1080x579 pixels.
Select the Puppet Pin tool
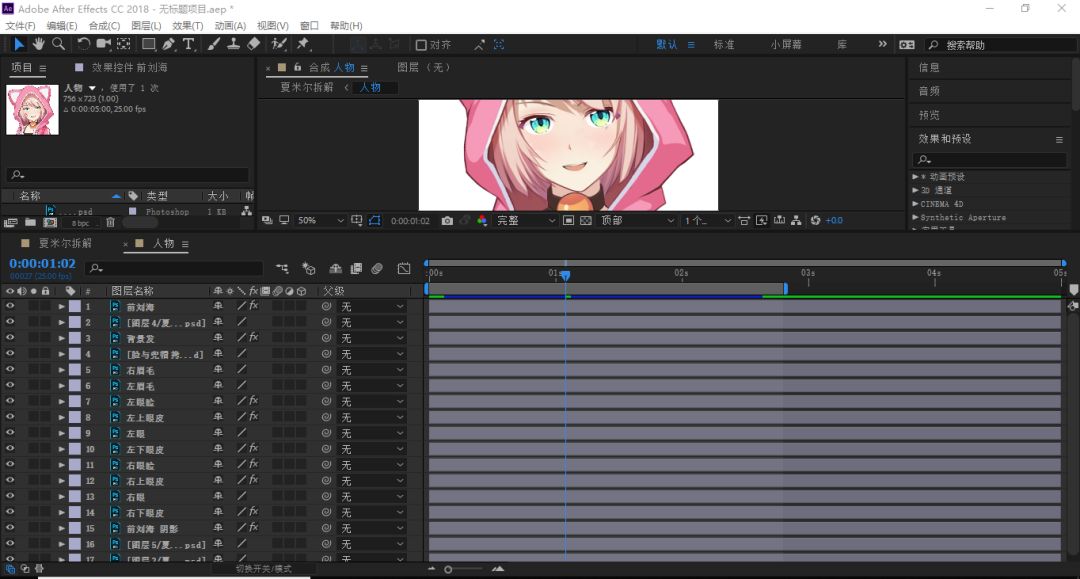tap(303, 44)
